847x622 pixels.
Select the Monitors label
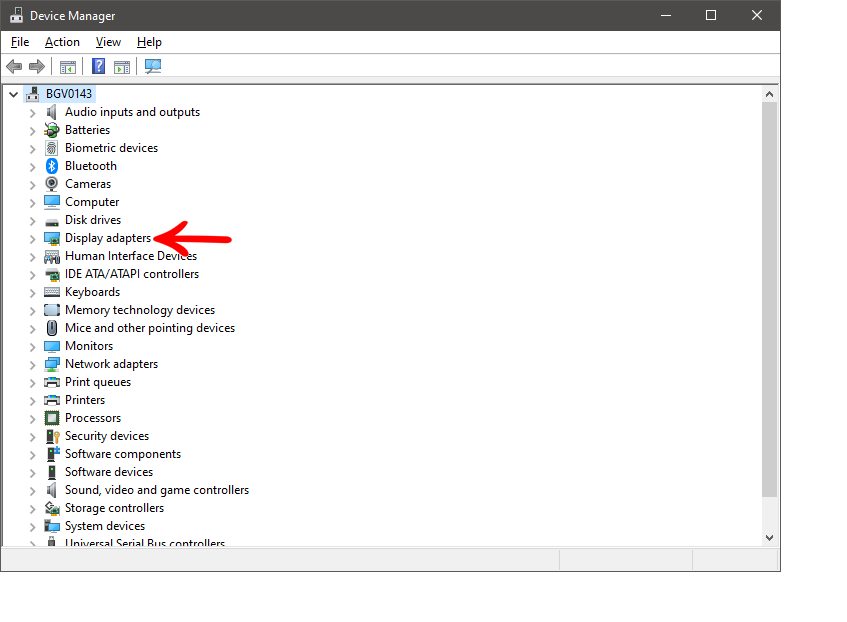click(x=89, y=346)
